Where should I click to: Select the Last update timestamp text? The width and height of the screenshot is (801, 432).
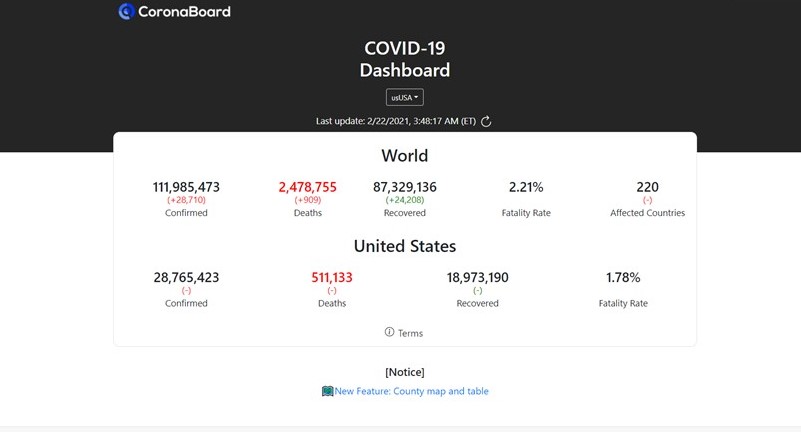coord(396,121)
